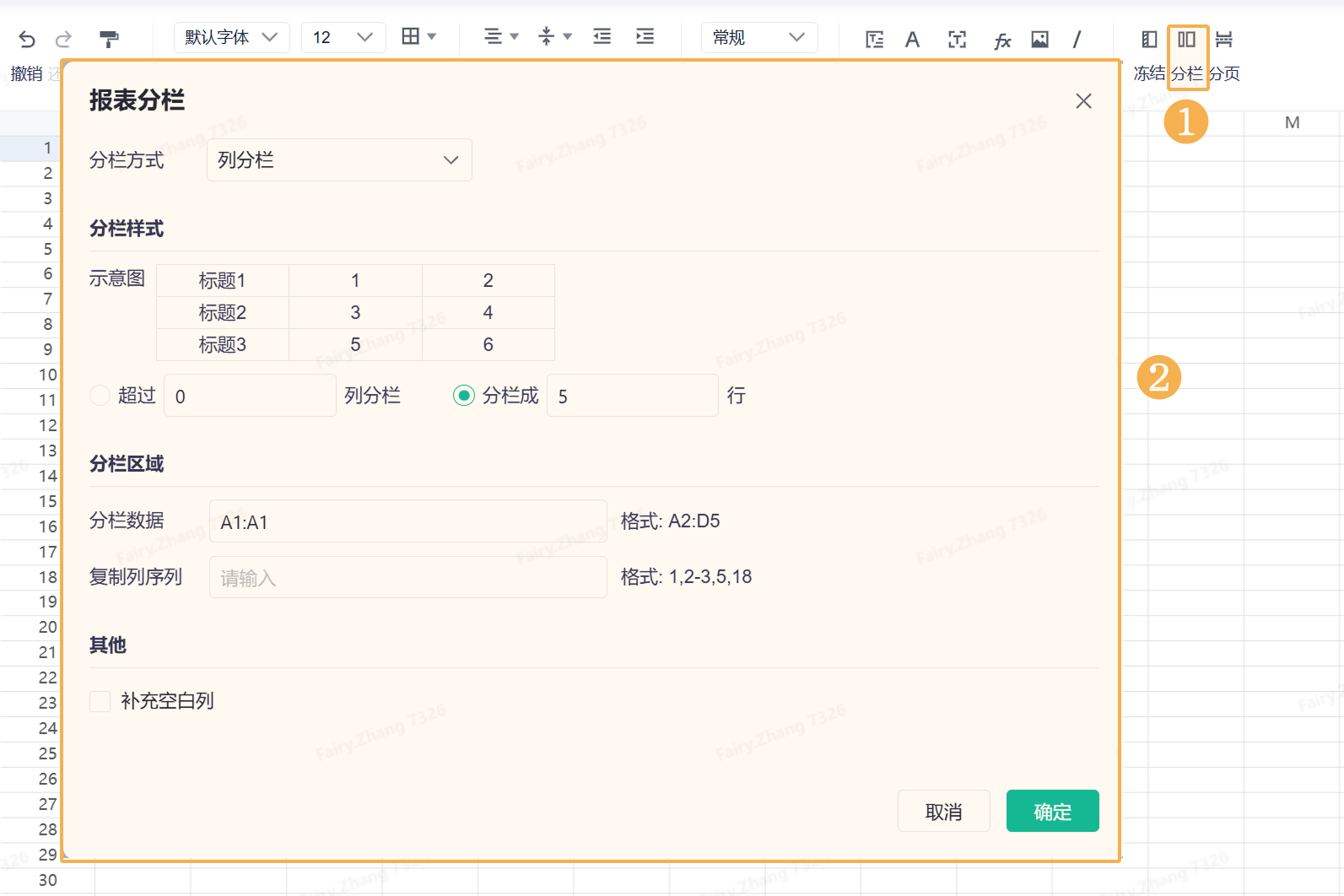Select the 超过 radio button
The image size is (1344, 896).
pyautogui.click(x=100, y=395)
